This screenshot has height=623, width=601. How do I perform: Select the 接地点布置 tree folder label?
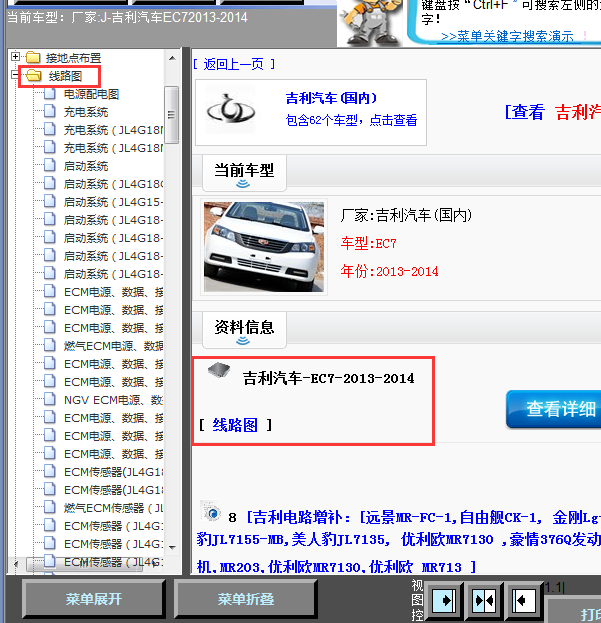[73, 58]
